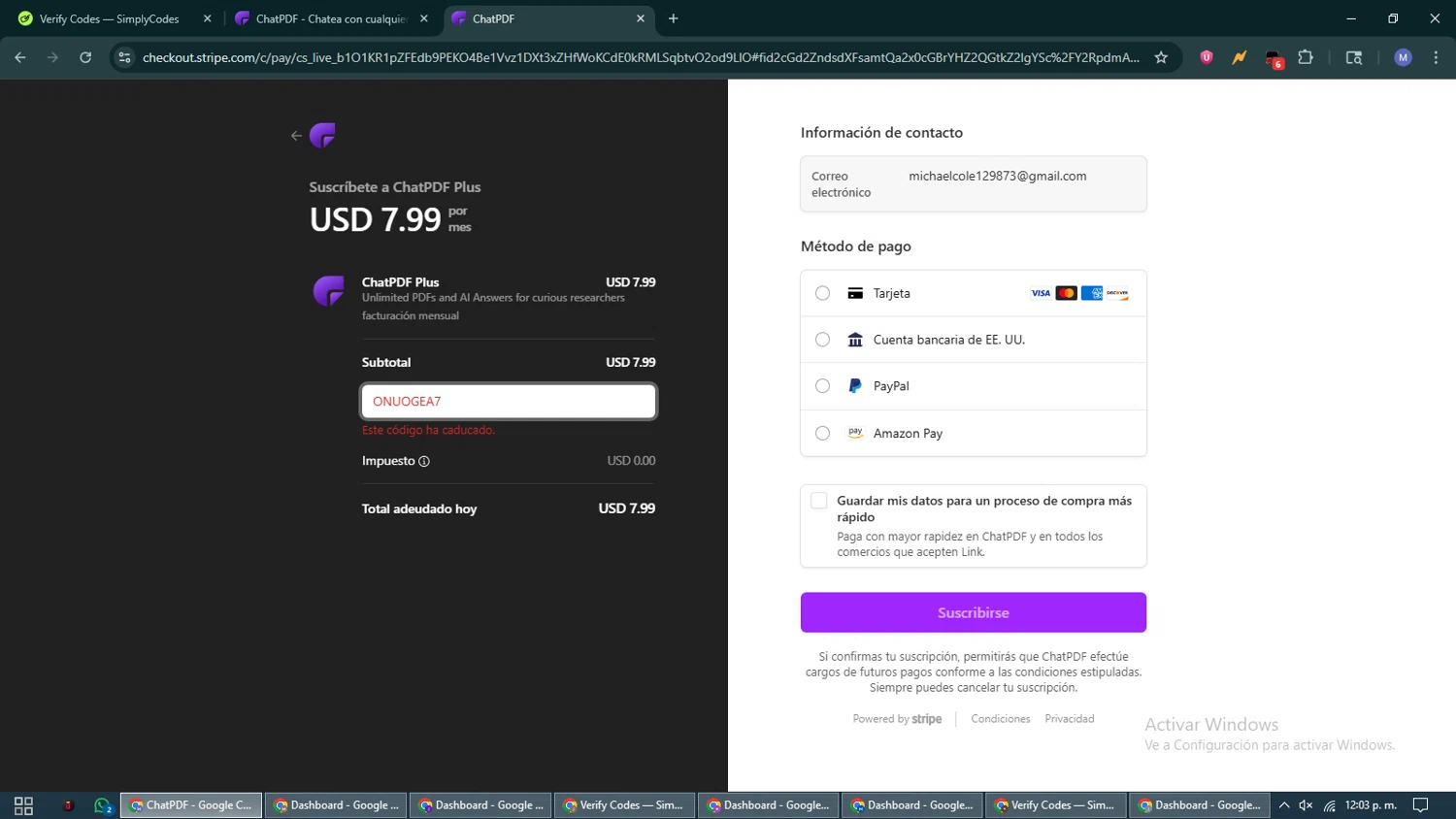The height and width of the screenshot is (819, 1456).
Task: Show hidden system tray icons
Action: 1284,805
